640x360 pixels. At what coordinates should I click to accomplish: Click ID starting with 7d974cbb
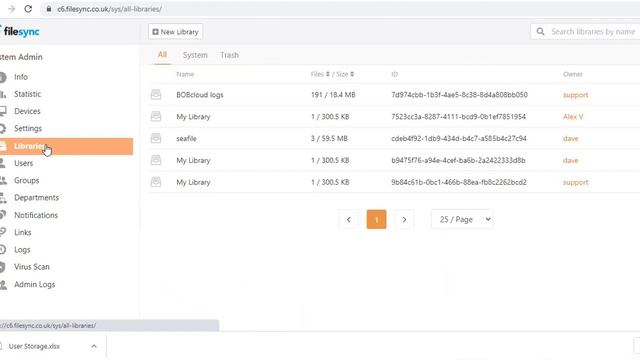click(459, 95)
